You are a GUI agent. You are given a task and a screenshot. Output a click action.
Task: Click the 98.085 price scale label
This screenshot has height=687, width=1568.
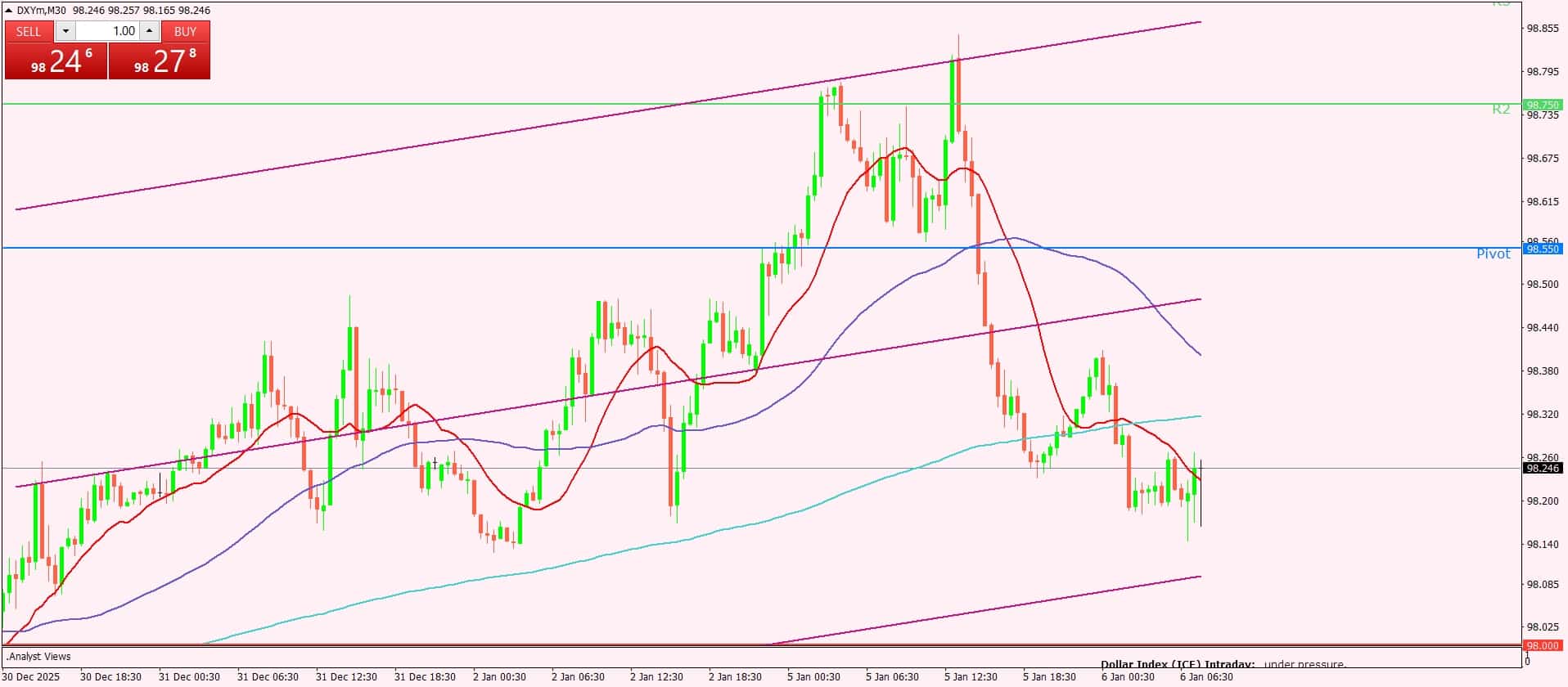(x=1543, y=585)
